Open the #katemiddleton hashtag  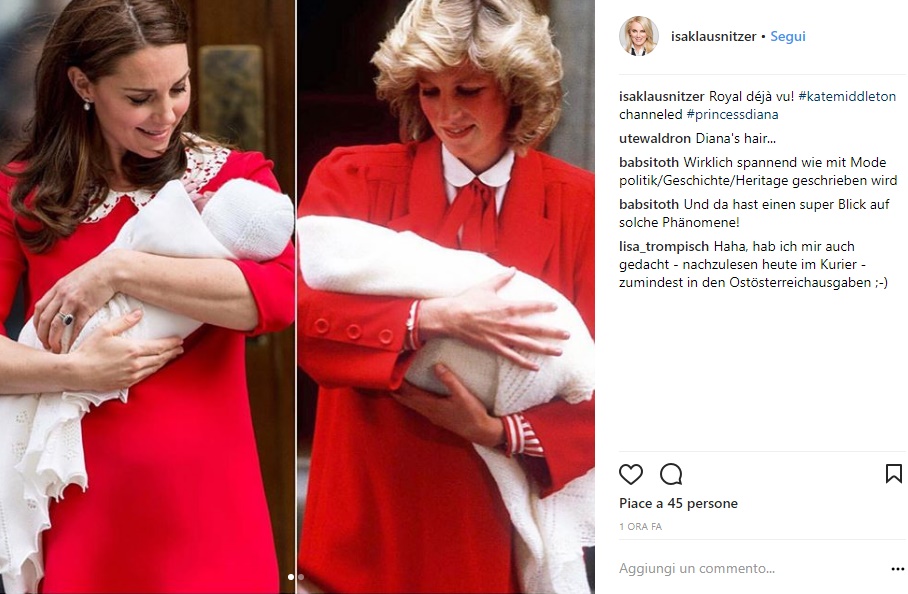pos(847,96)
